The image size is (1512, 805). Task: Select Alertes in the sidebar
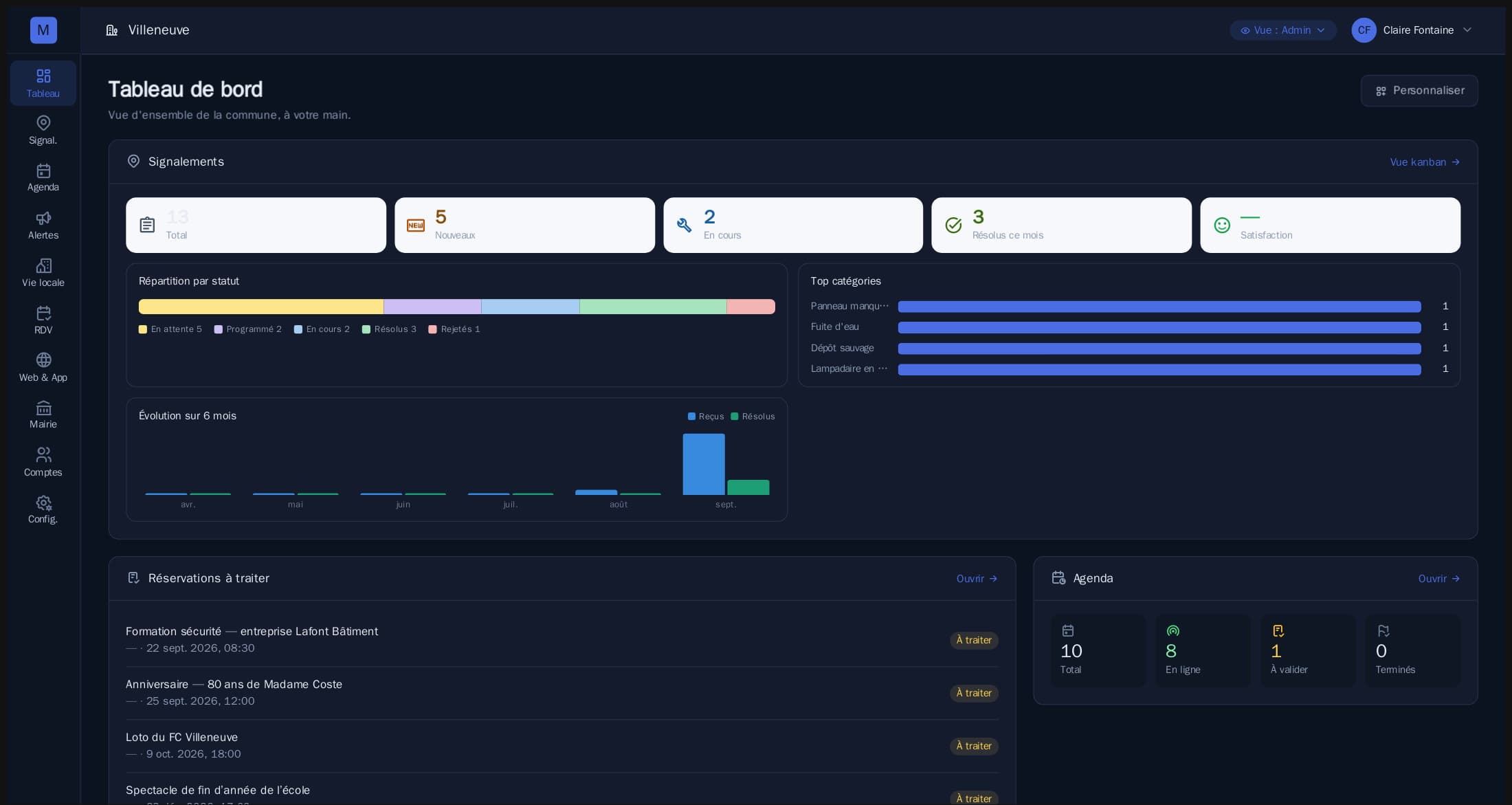coord(43,225)
